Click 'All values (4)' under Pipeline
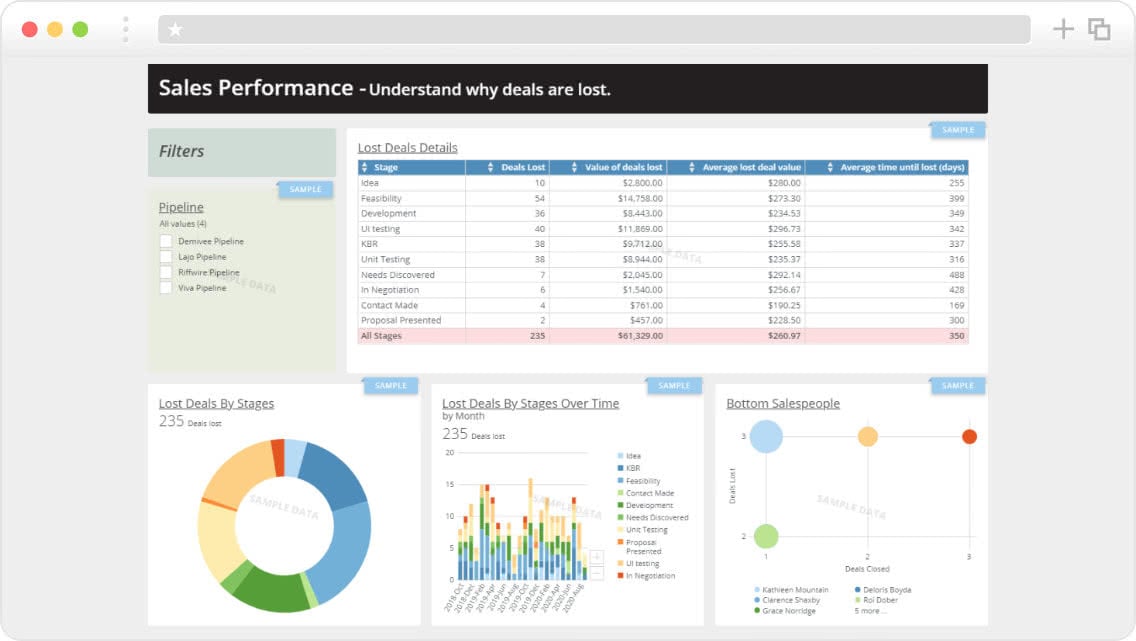The image size is (1136, 641). (182, 224)
